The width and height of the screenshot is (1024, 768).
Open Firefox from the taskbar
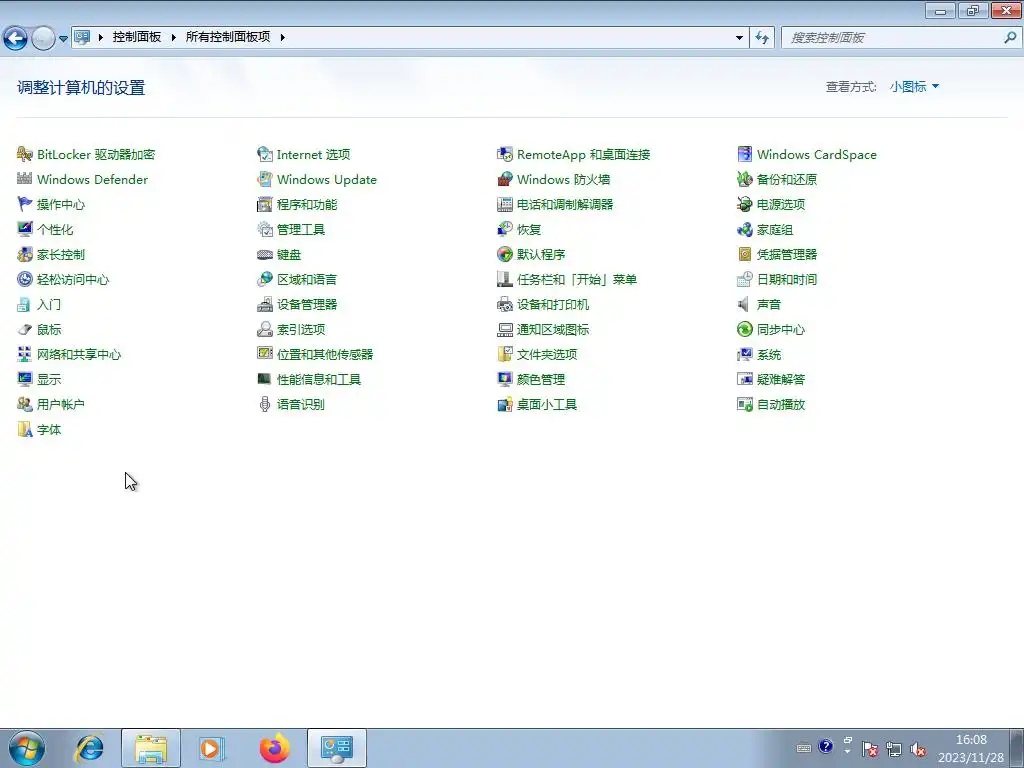click(274, 748)
